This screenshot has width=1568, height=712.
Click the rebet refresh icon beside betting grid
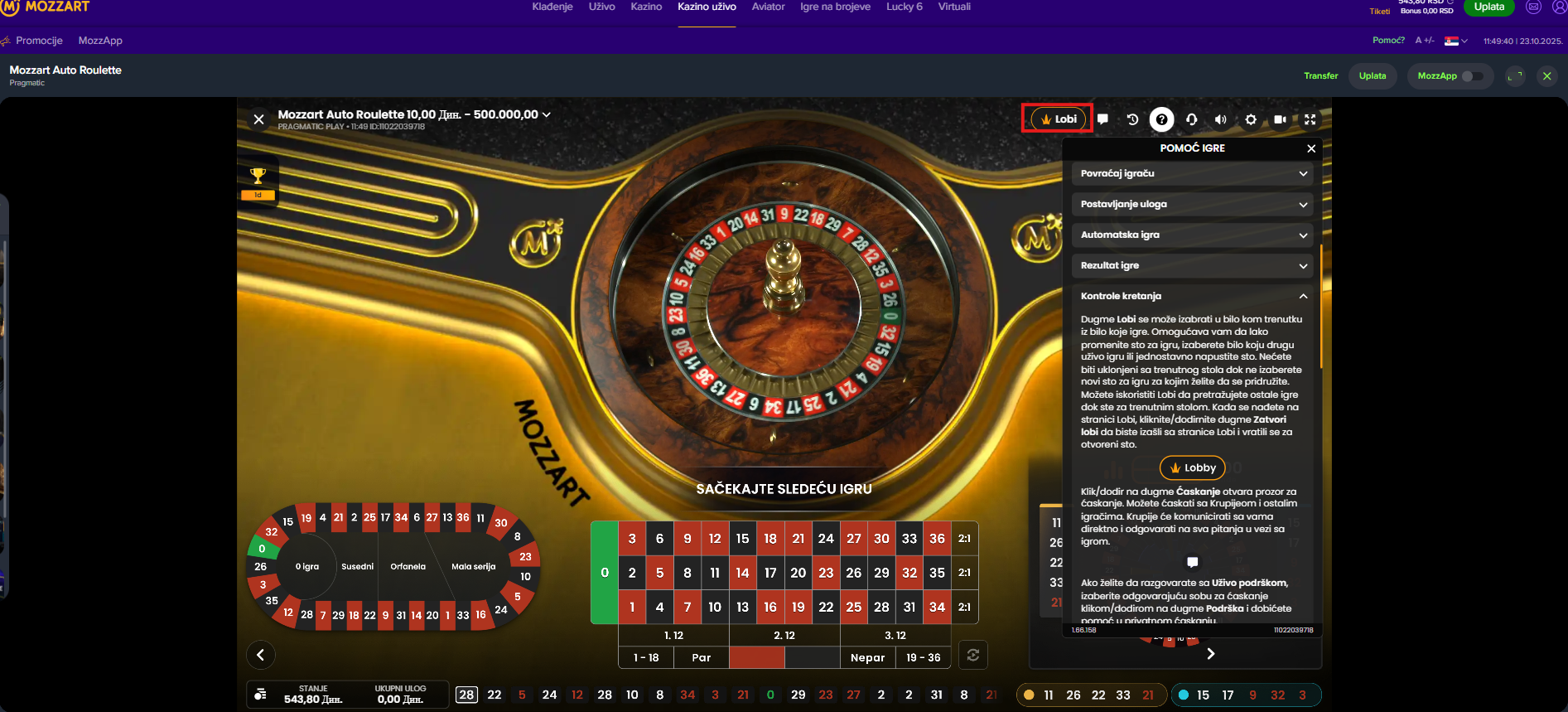click(973, 655)
